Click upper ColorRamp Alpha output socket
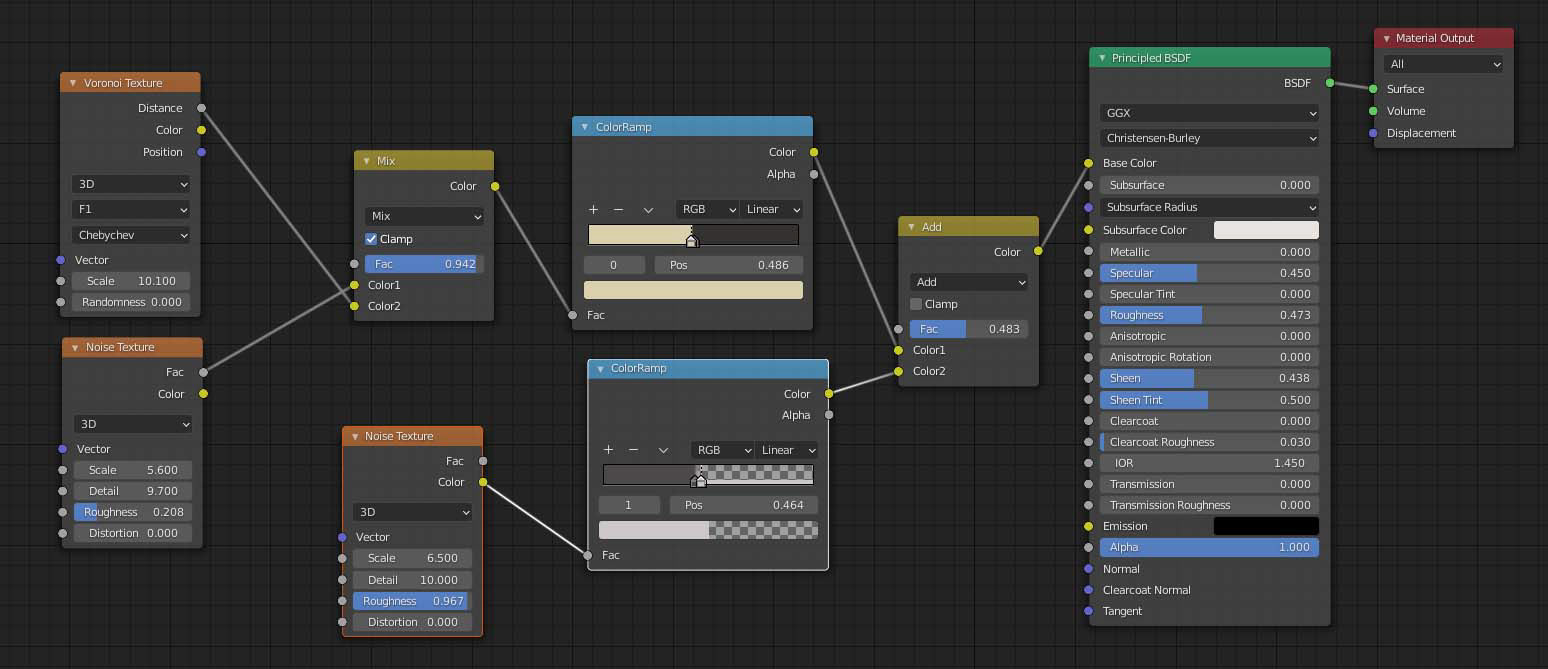The width and height of the screenshot is (1548, 669). (x=814, y=174)
